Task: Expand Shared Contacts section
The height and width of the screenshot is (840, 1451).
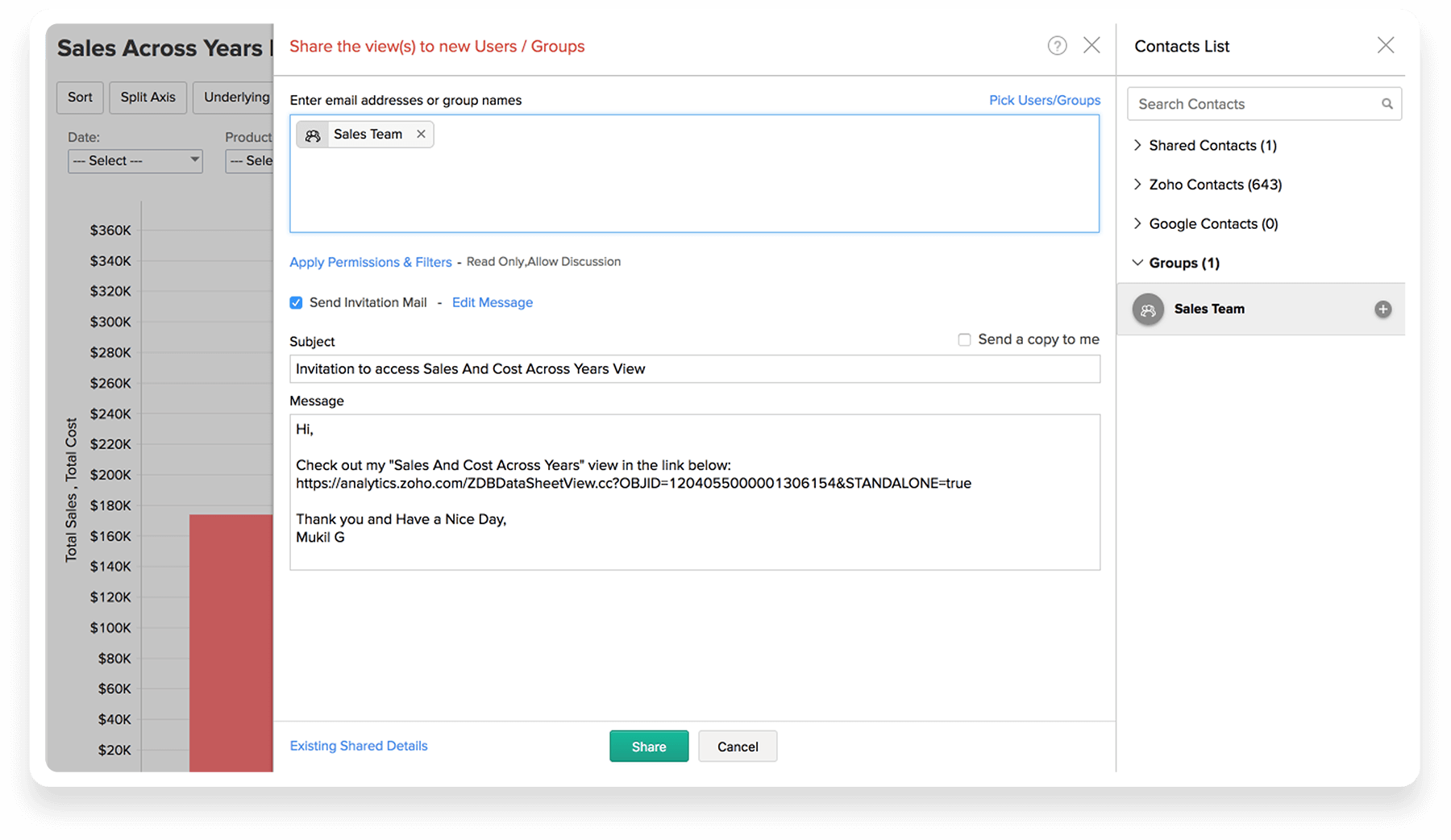Action: click(x=1137, y=145)
